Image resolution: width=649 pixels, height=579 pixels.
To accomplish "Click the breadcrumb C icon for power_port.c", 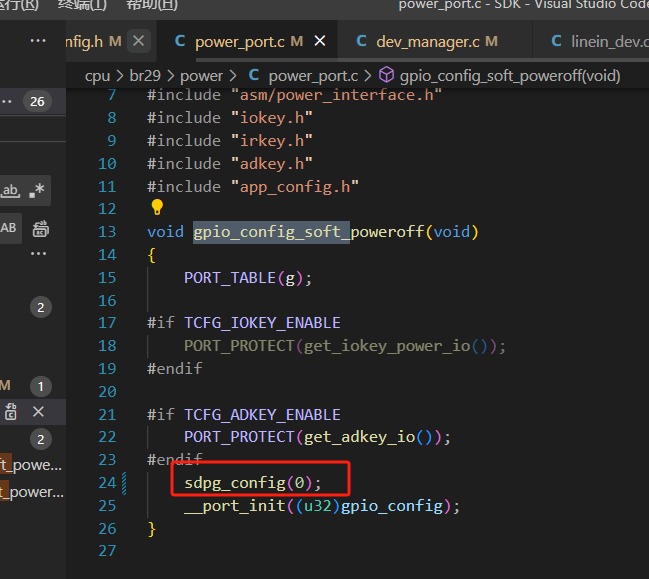I will click(x=254, y=75).
